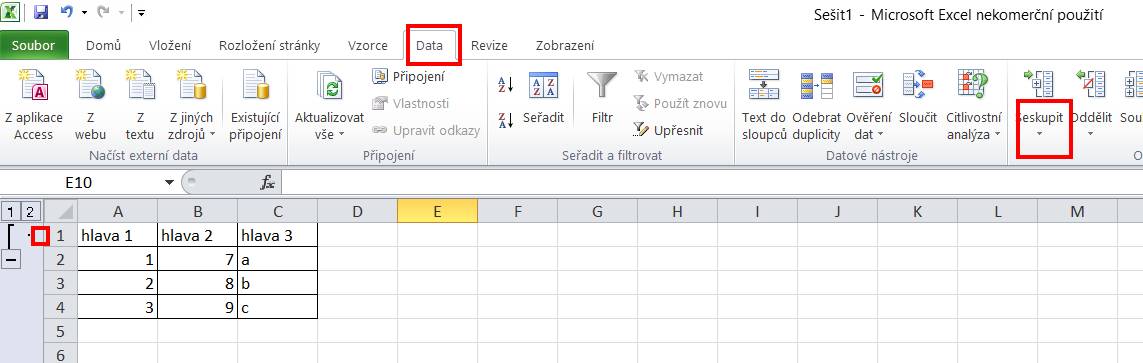Open the Soubor menu tab

tap(34, 45)
